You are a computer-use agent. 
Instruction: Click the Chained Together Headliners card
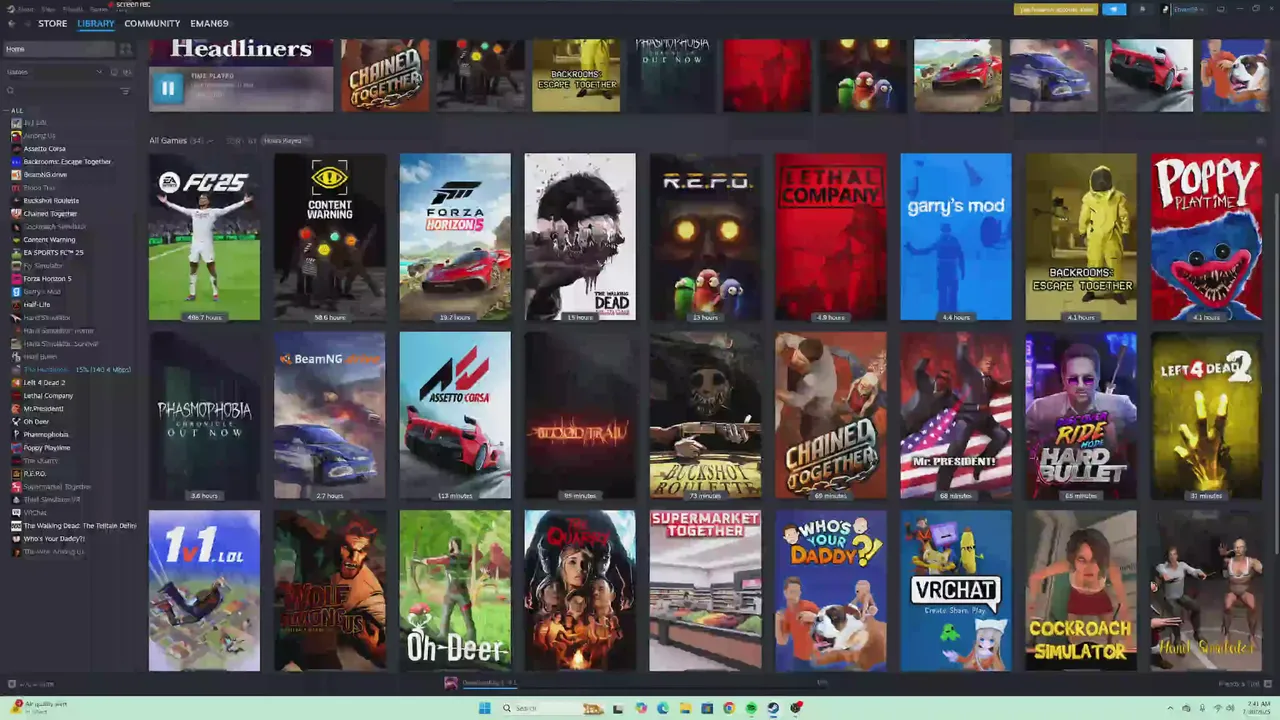(x=385, y=75)
